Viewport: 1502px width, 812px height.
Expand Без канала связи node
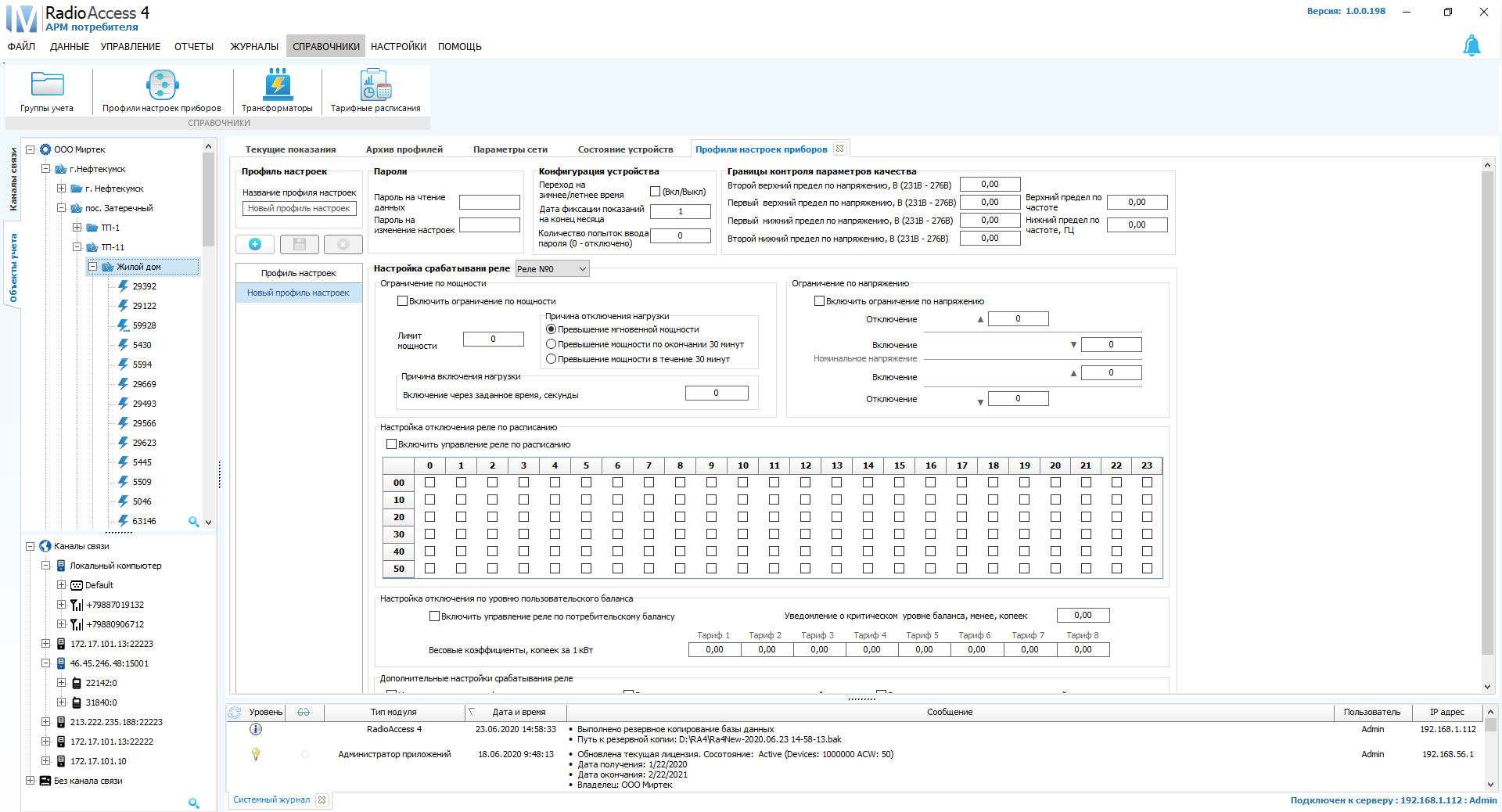[x=31, y=781]
